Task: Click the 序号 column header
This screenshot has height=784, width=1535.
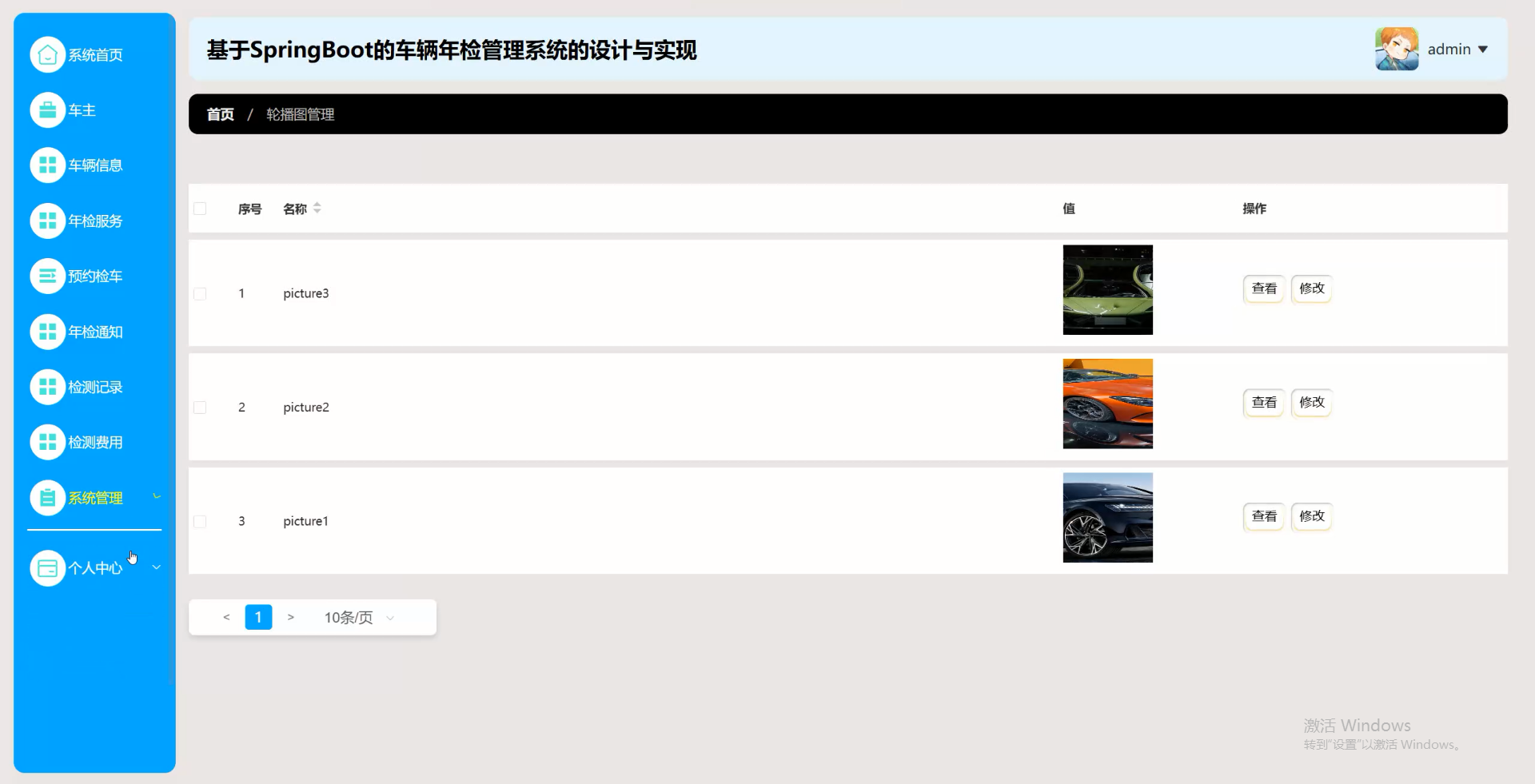Action: pos(250,209)
